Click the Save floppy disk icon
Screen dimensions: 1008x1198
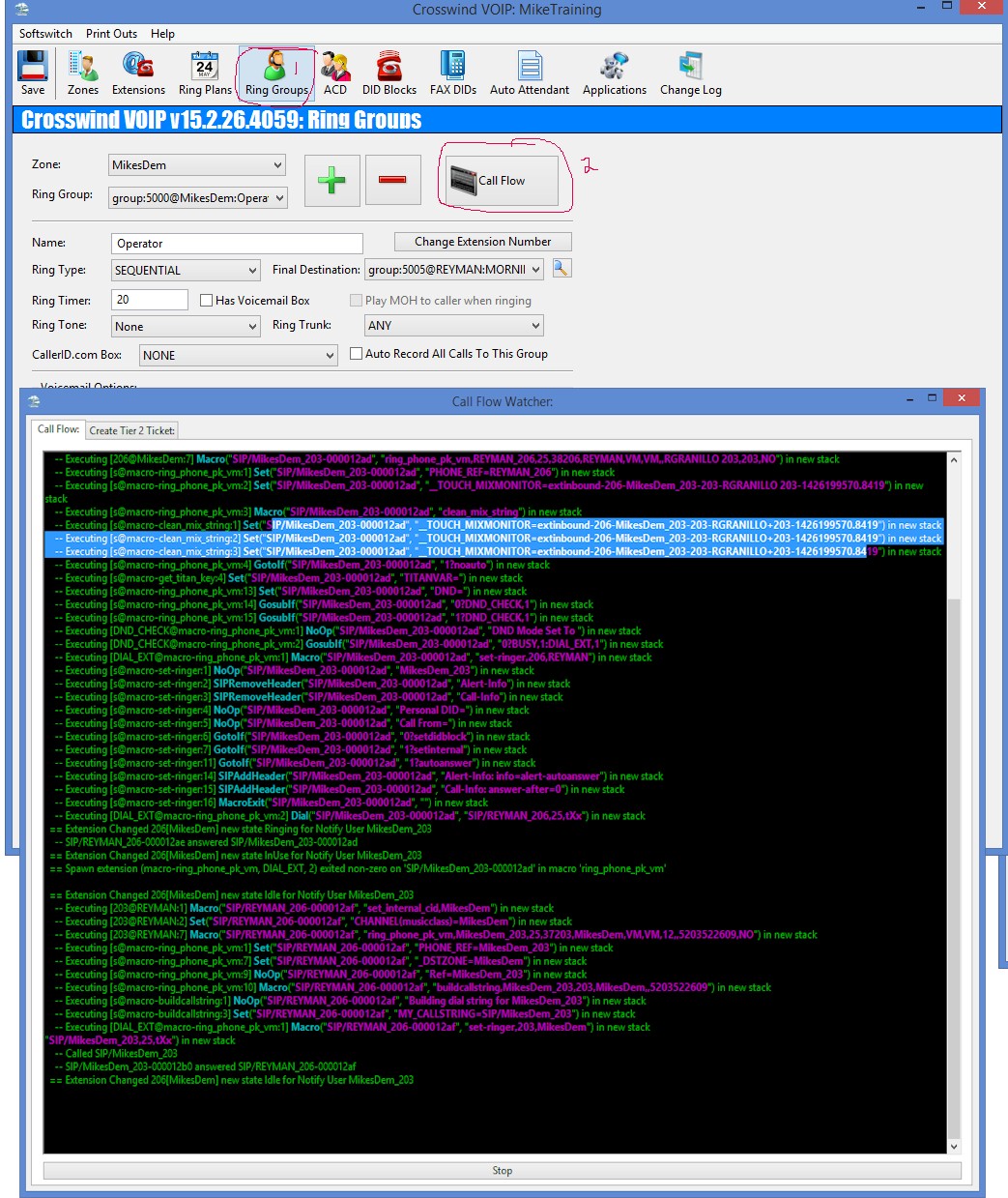pos(33,68)
